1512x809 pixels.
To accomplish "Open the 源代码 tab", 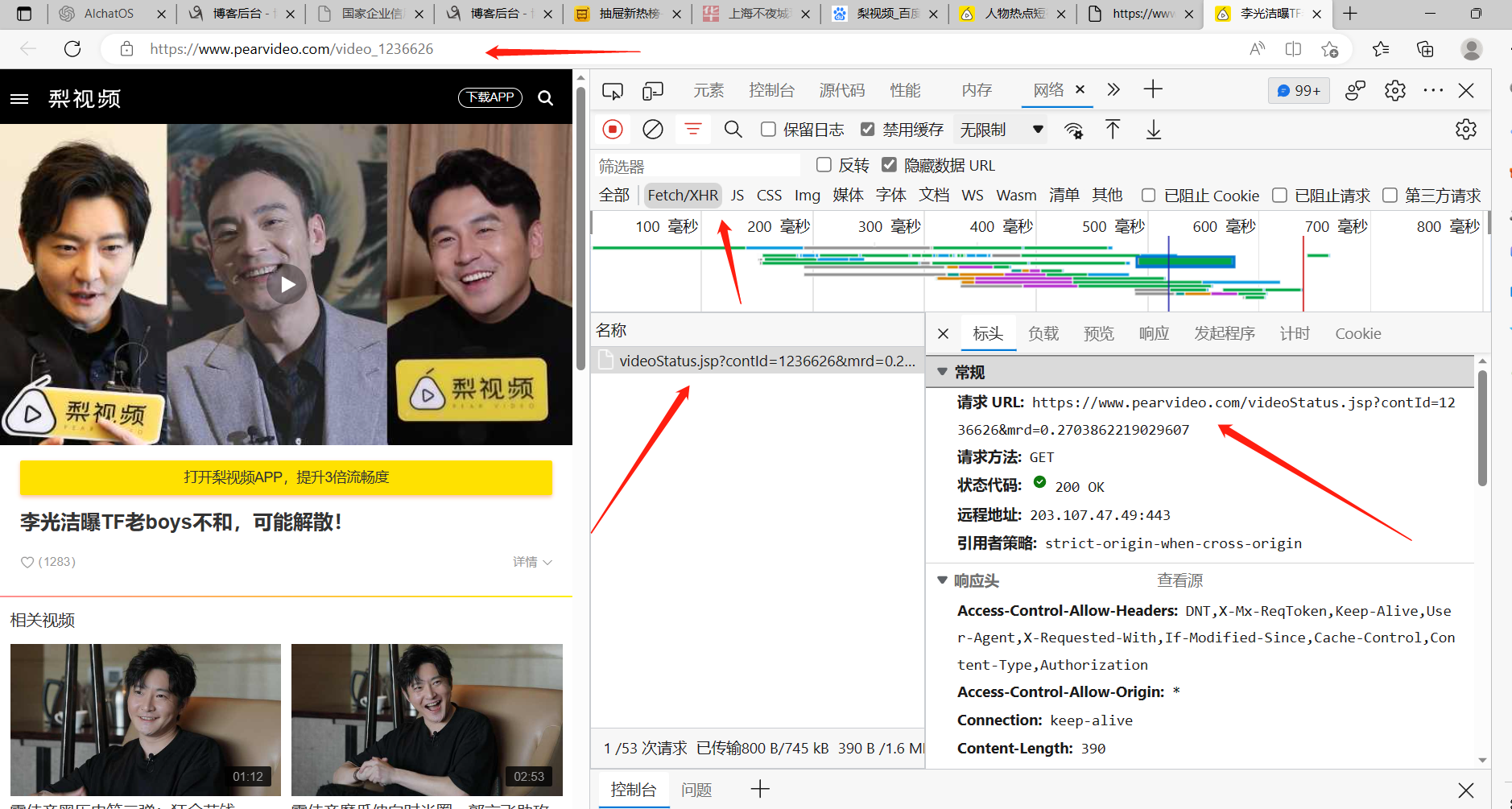I will coord(841,90).
